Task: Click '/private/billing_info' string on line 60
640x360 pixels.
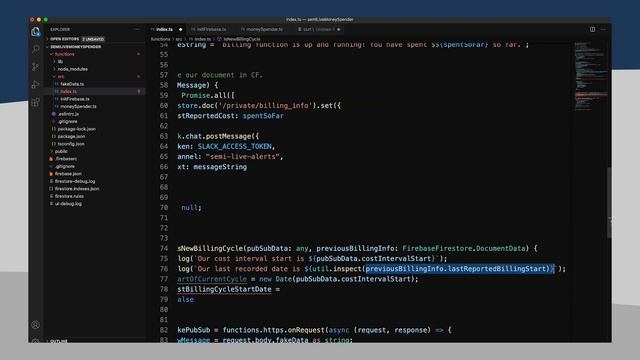Action: pyautogui.click(x=265, y=105)
